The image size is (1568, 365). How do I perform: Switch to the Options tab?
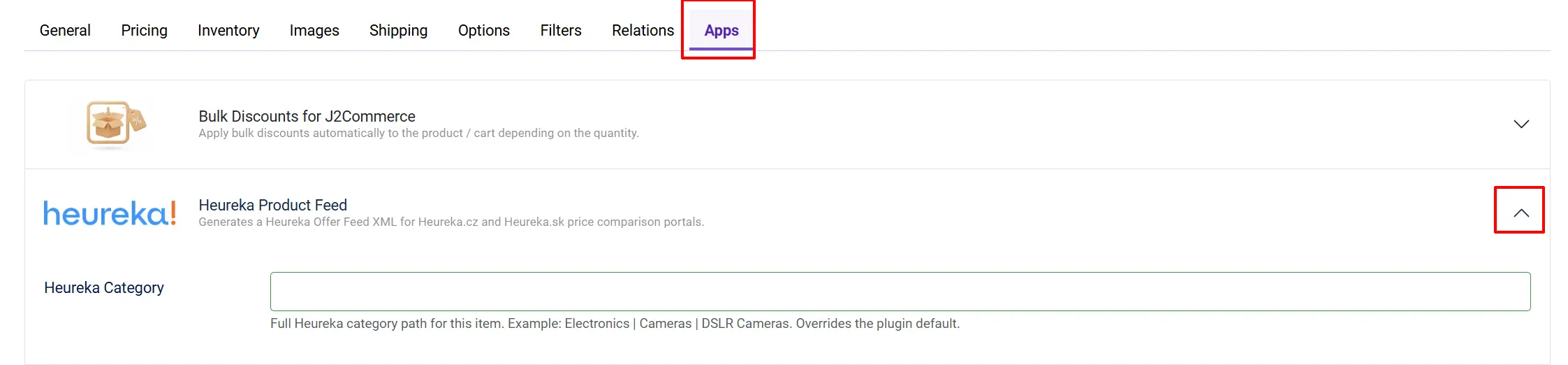point(484,31)
